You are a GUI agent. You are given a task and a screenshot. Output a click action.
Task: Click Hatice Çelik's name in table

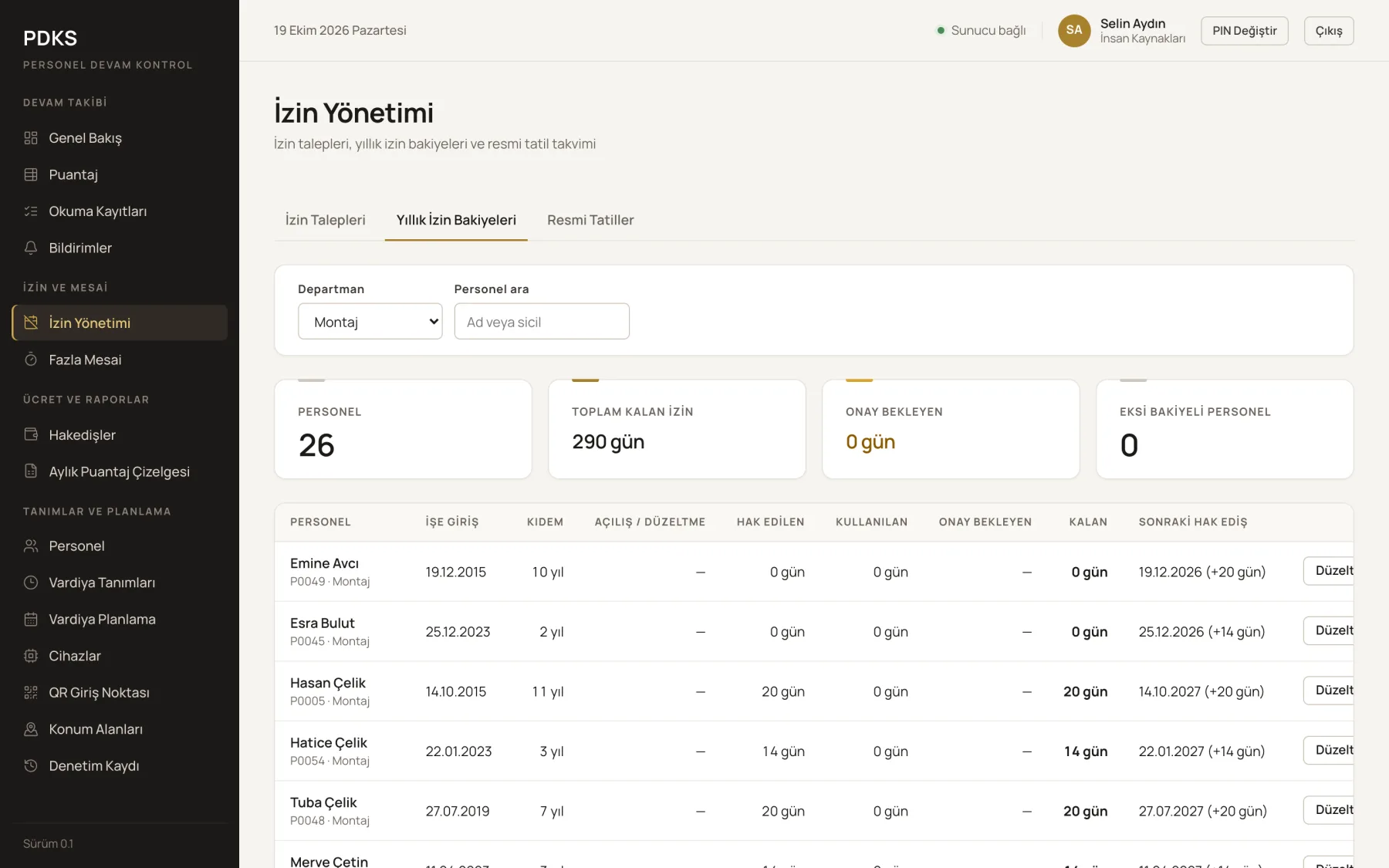(x=329, y=743)
